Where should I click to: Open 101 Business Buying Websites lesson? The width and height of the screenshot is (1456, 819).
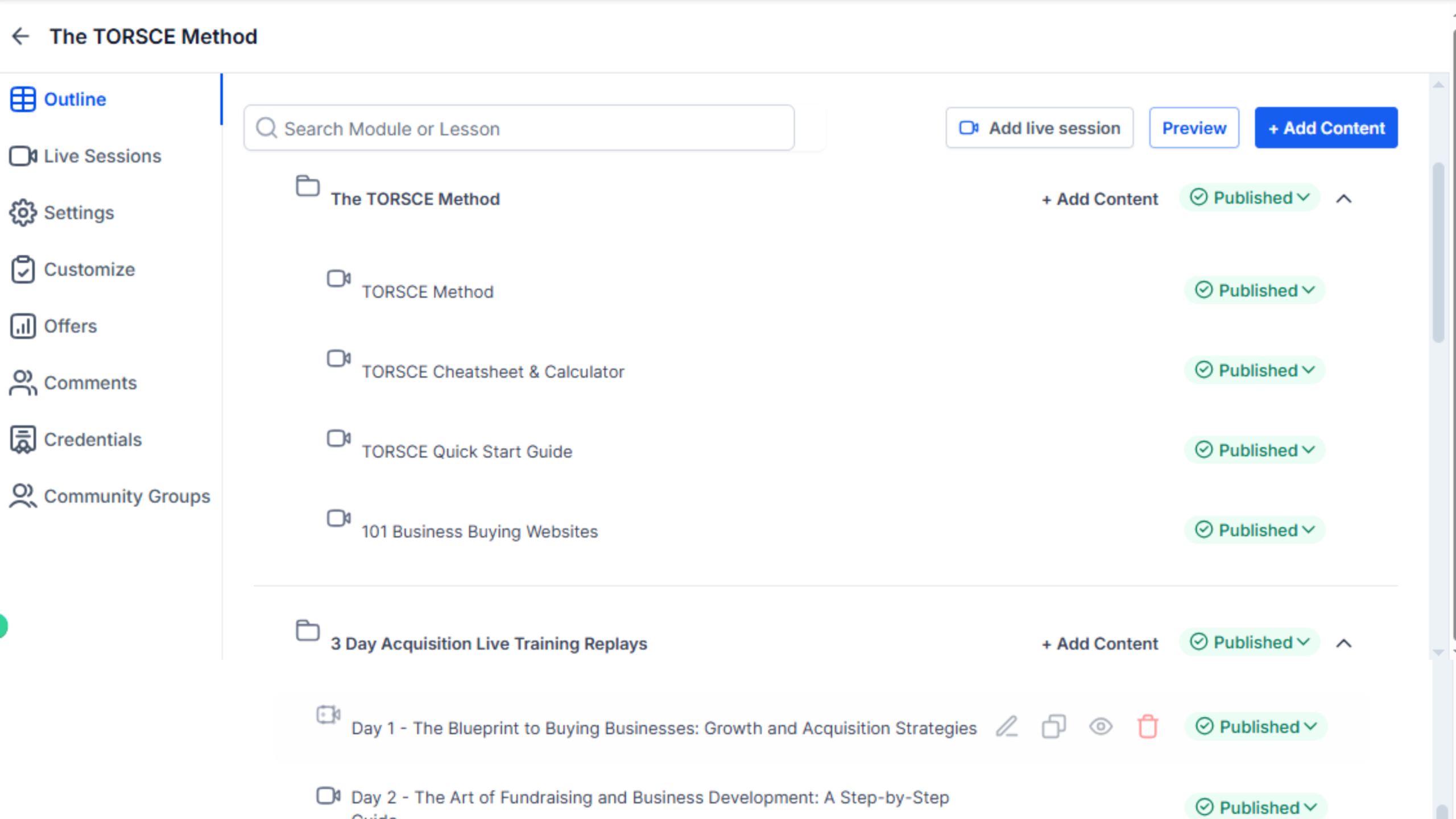pos(479,531)
